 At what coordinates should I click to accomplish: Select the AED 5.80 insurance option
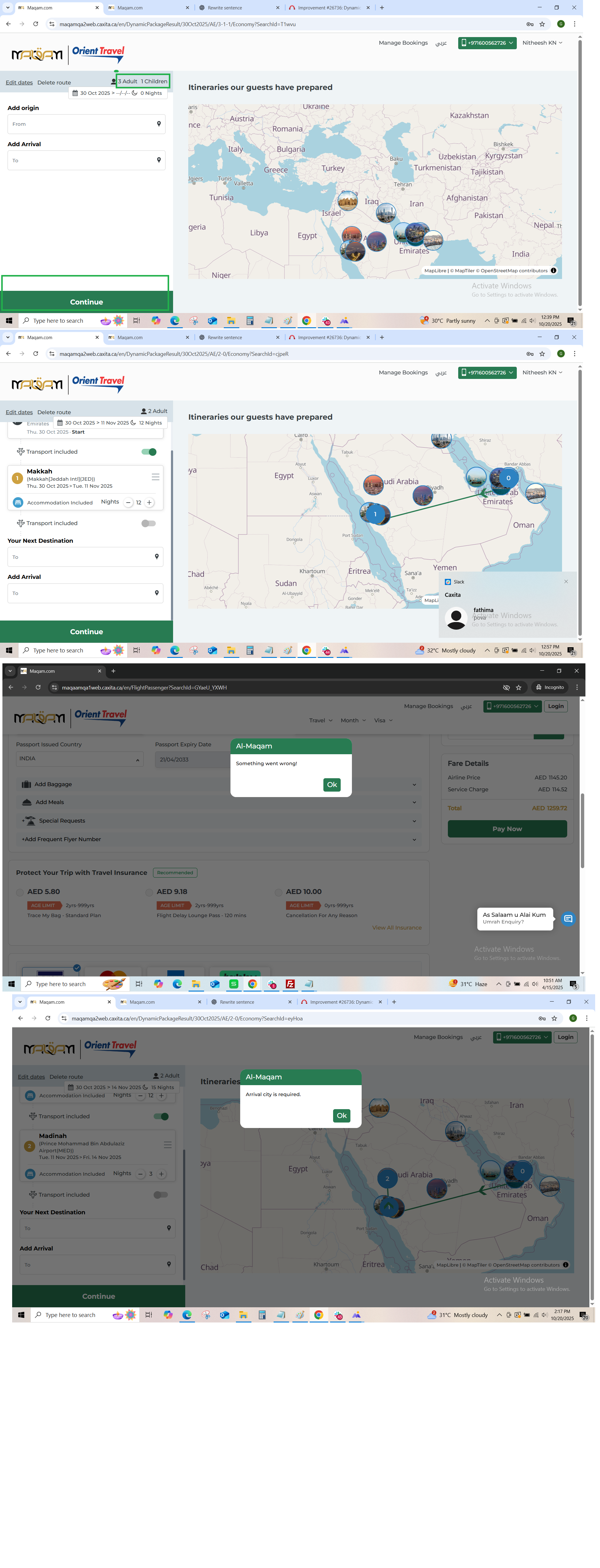(20, 892)
